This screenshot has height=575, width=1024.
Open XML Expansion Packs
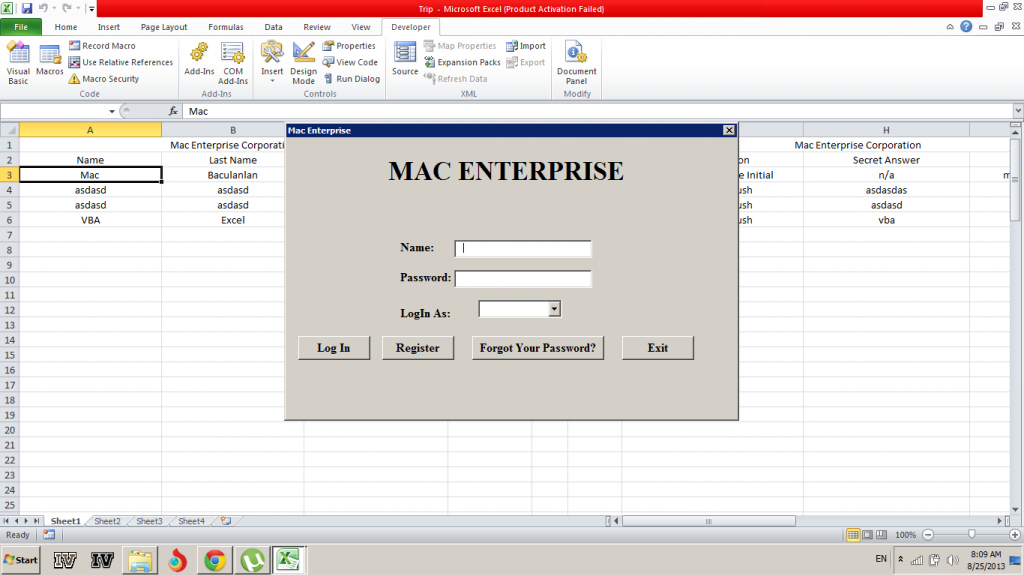tap(462, 62)
